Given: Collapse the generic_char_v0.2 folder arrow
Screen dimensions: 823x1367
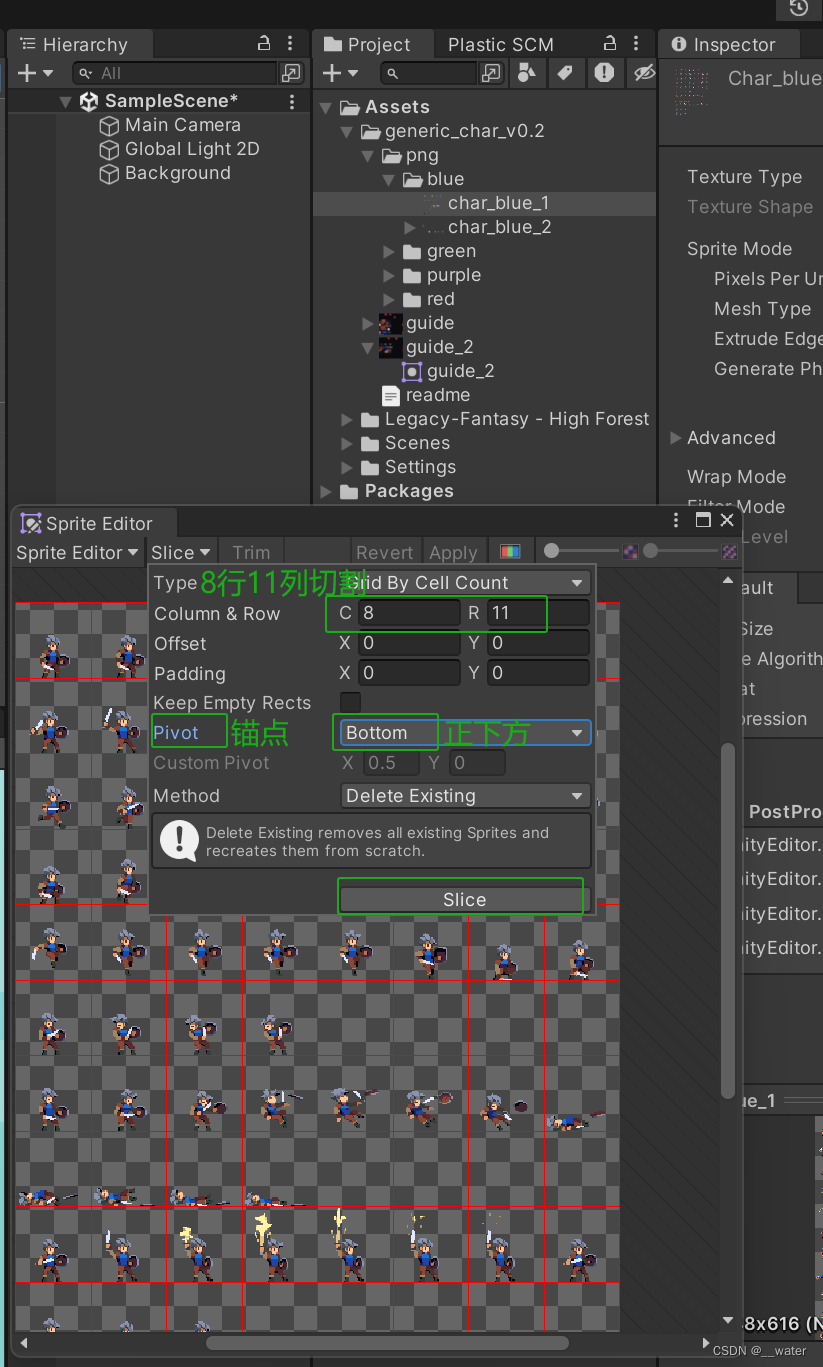Looking at the screenshot, I should tap(347, 132).
